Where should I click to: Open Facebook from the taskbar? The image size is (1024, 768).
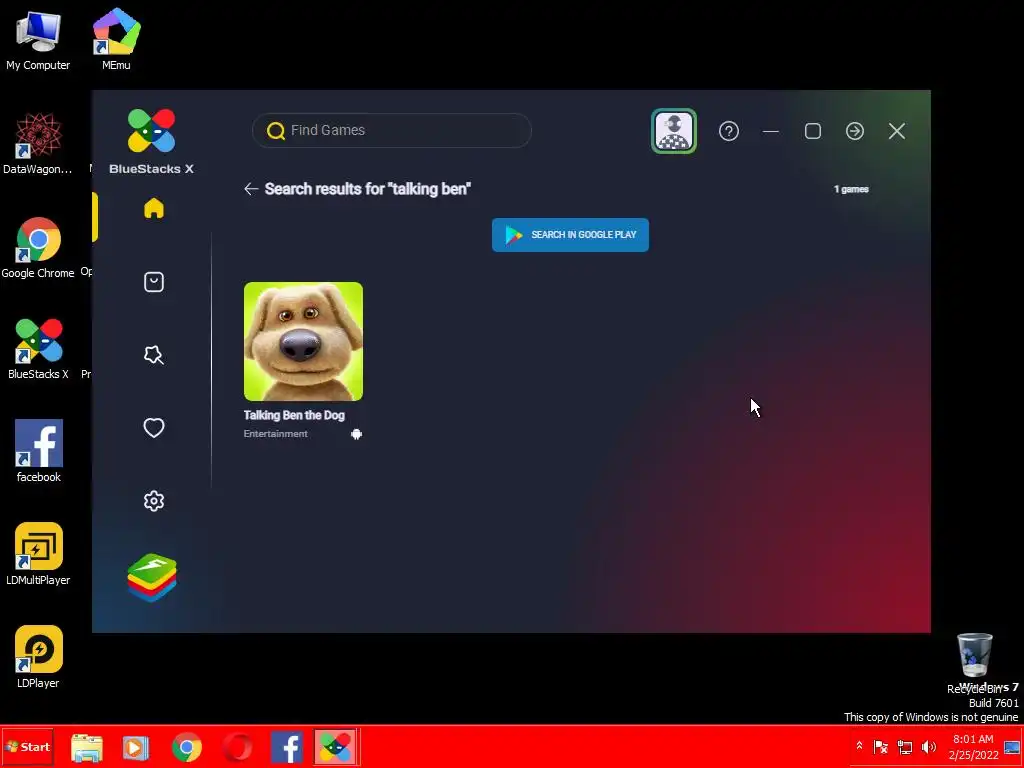click(287, 748)
